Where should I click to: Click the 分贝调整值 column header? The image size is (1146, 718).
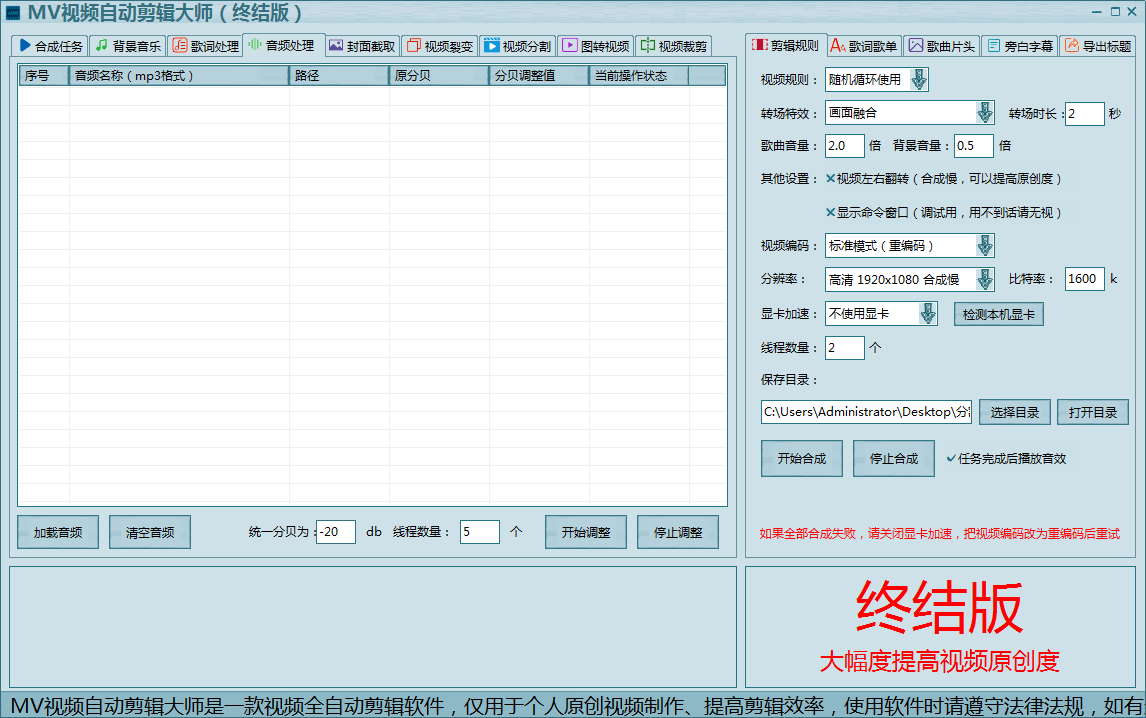click(x=539, y=75)
